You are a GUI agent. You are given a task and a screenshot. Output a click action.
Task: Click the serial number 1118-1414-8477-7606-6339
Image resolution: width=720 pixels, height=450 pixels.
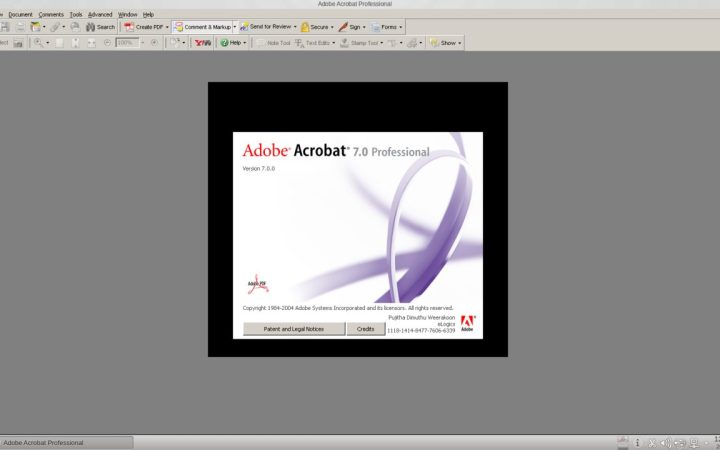(x=421, y=331)
